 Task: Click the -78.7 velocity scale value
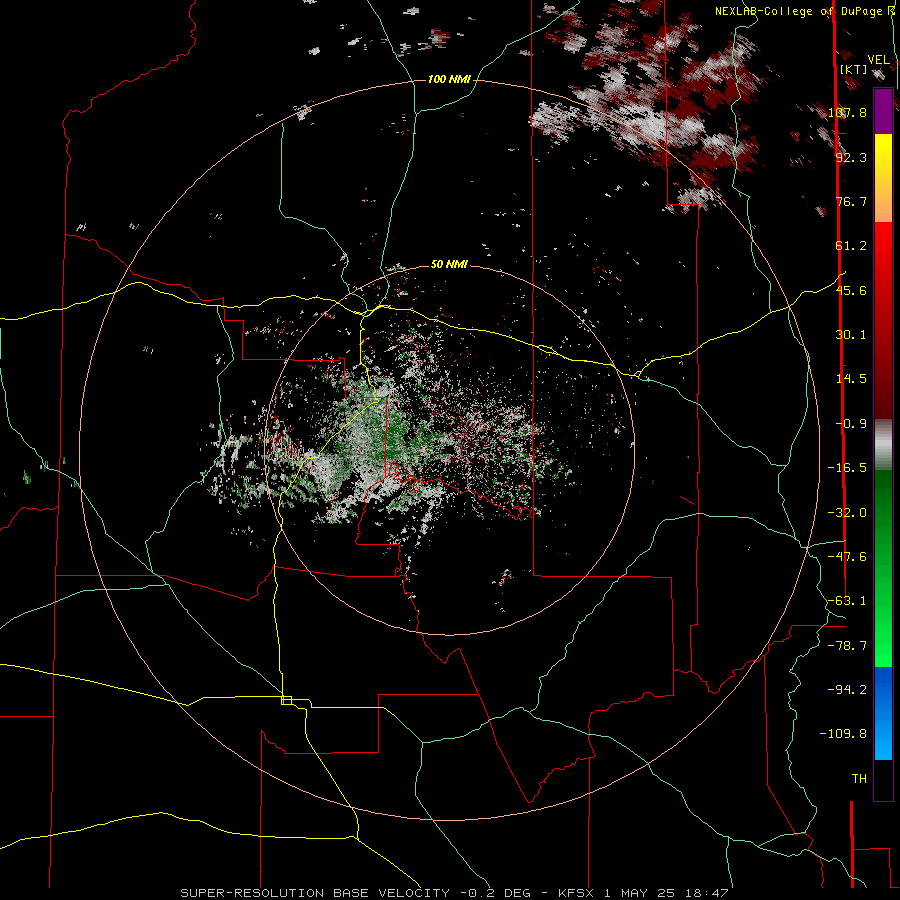point(847,646)
